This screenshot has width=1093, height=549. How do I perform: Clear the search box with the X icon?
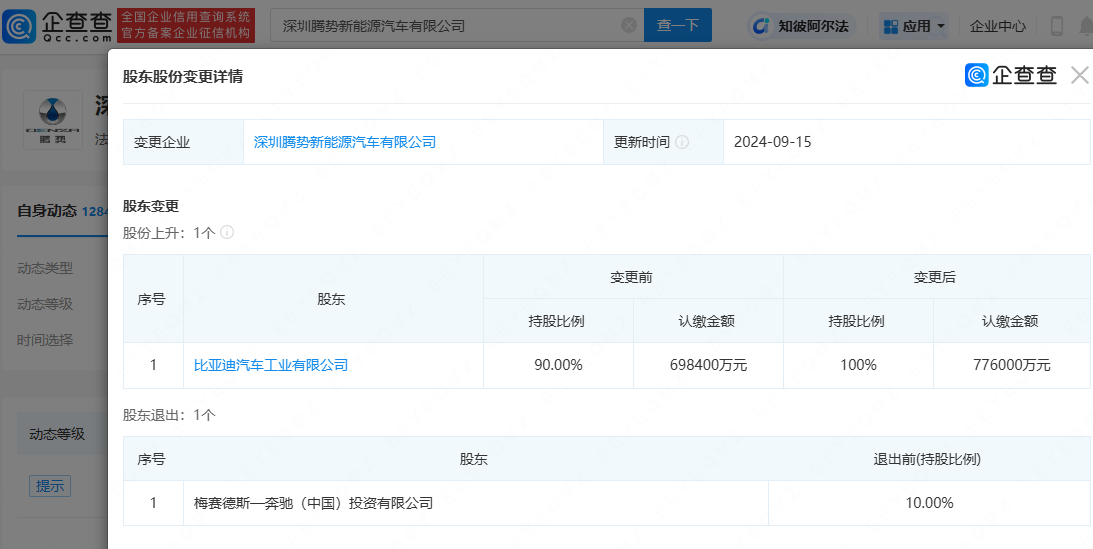click(x=629, y=26)
